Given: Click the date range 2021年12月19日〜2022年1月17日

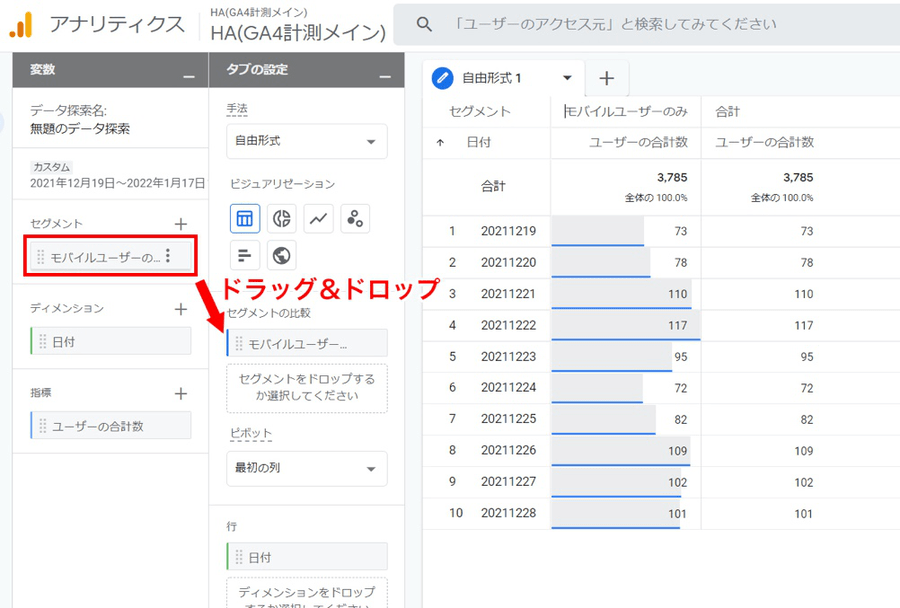Looking at the screenshot, I should click(x=117, y=183).
